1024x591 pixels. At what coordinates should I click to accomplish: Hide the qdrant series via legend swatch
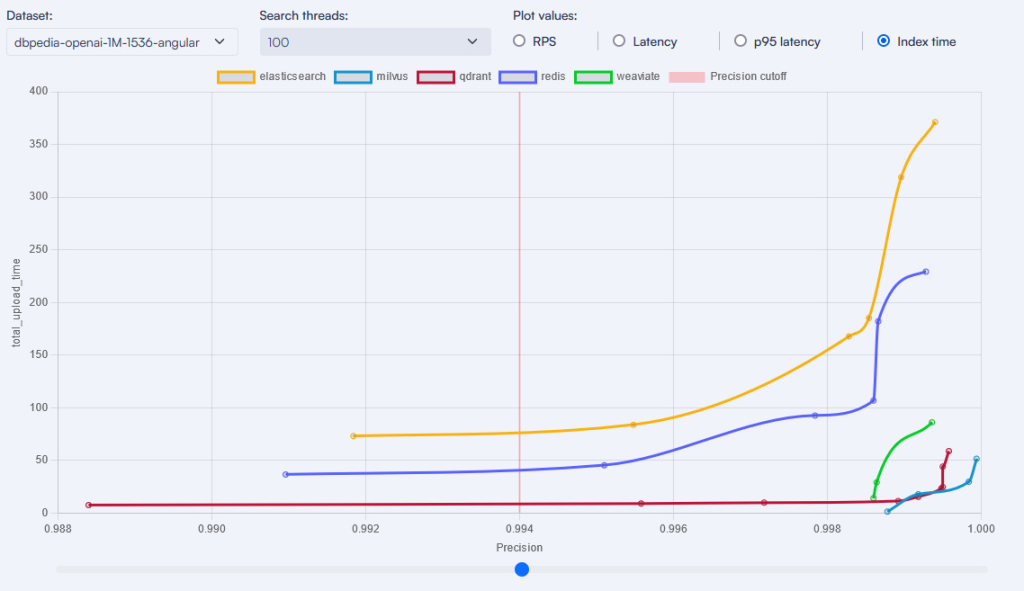coord(436,76)
